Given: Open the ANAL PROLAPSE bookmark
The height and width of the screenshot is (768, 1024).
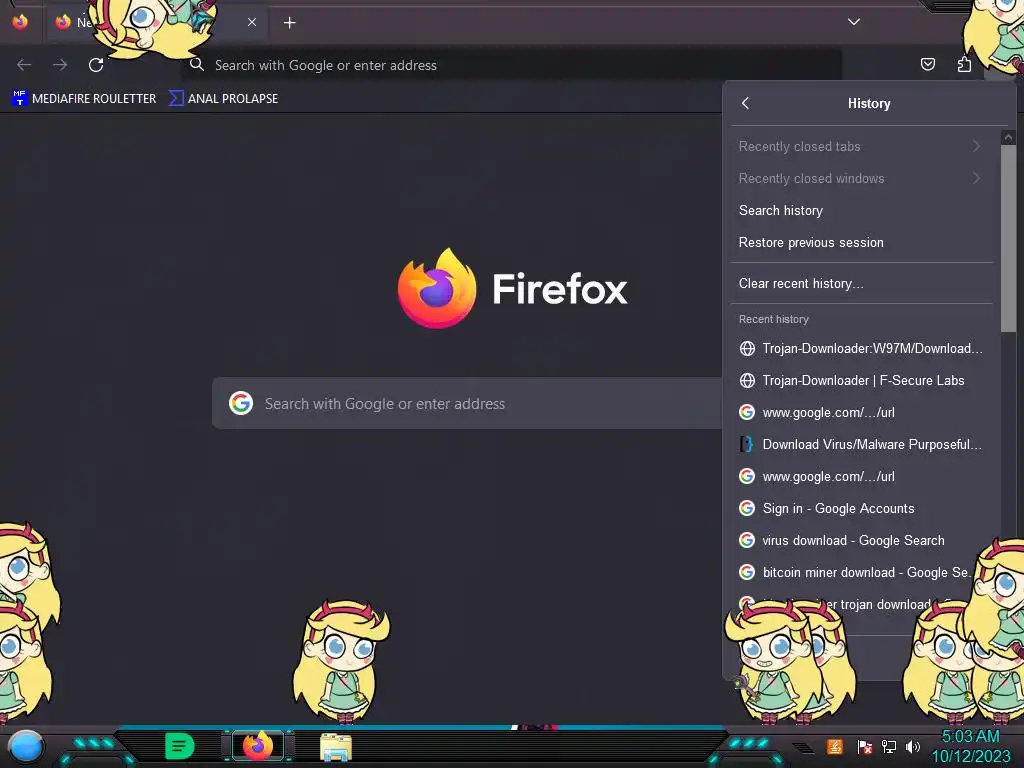Looking at the screenshot, I should pyautogui.click(x=223, y=99).
